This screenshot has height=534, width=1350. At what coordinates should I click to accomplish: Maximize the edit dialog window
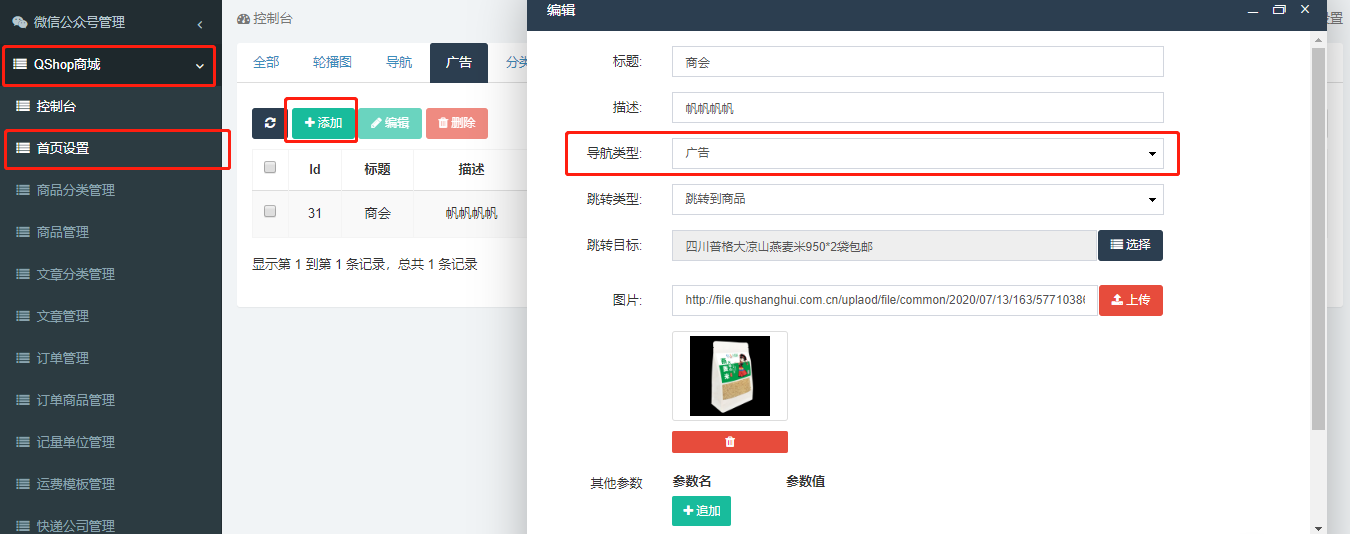(x=1278, y=10)
